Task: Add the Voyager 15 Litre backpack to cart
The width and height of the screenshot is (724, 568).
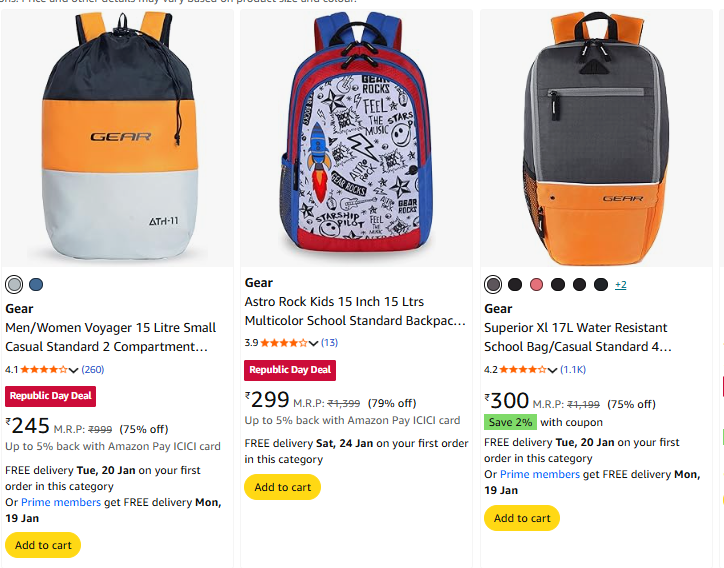Action: (x=43, y=545)
